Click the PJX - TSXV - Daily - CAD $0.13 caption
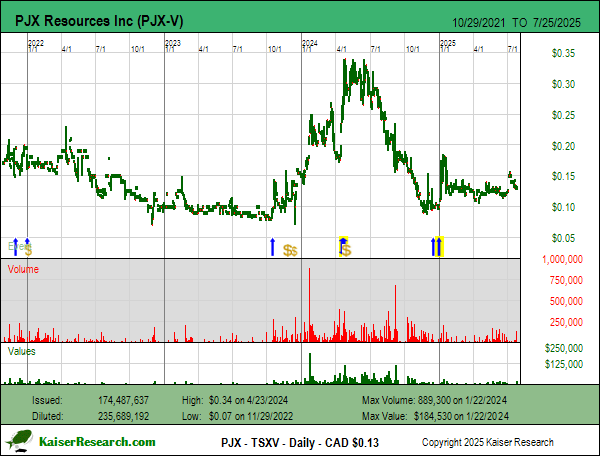The image size is (600, 456). pyautogui.click(x=300, y=443)
